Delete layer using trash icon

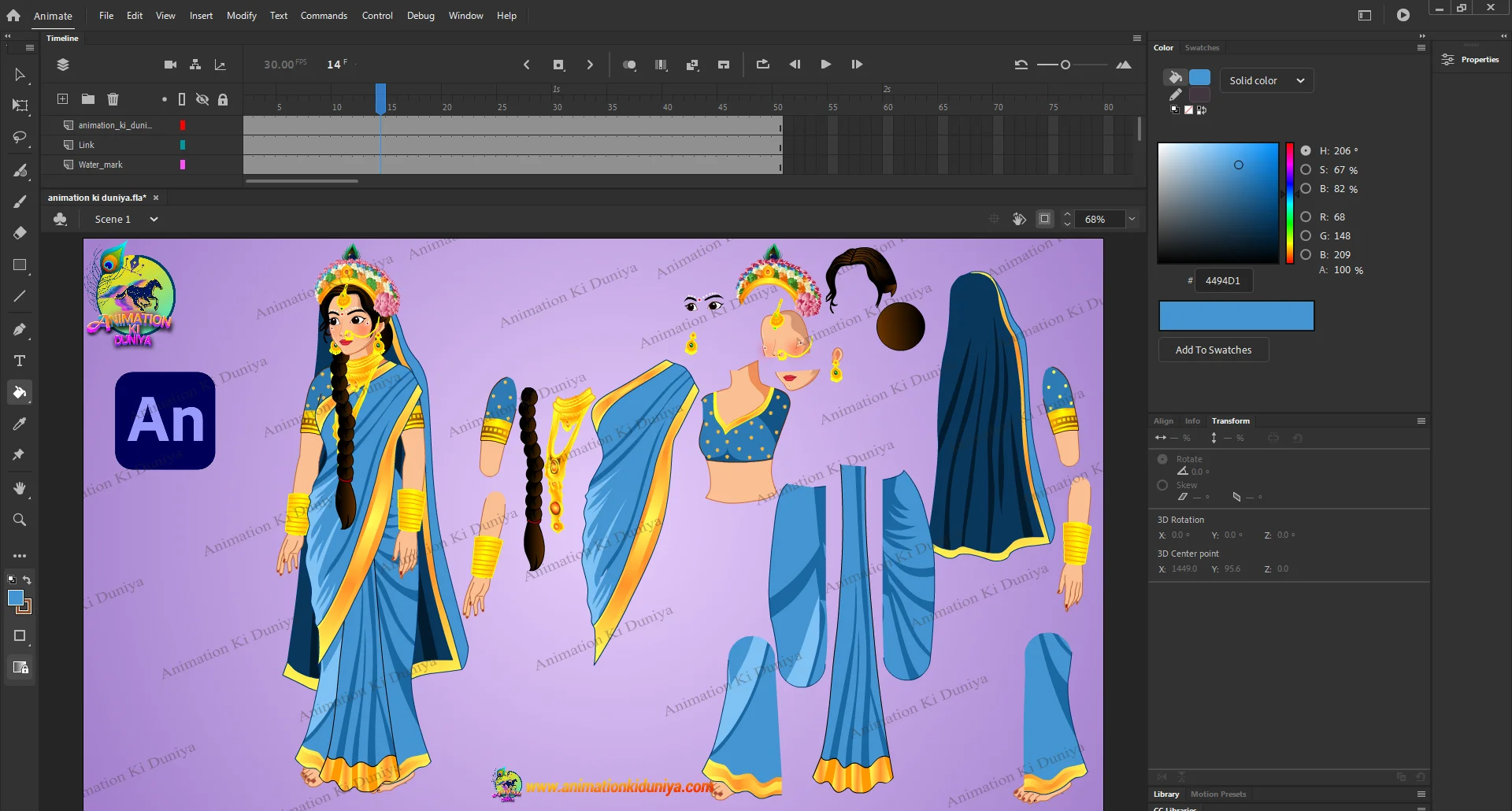(113, 99)
